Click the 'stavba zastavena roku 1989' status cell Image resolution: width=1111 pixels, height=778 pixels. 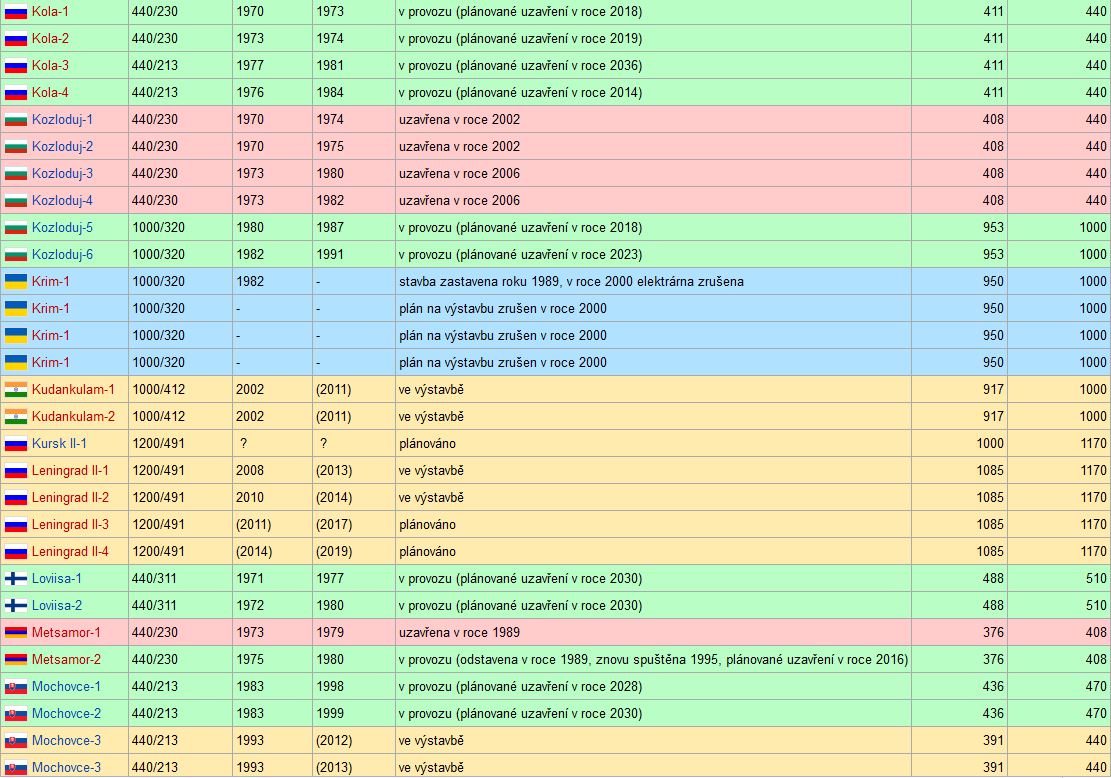[x=571, y=282]
